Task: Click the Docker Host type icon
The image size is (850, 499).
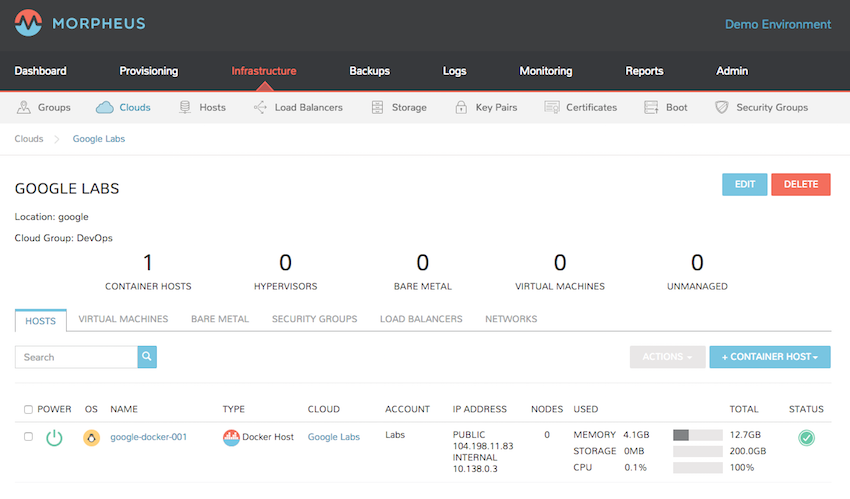Action: [x=231, y=437]
